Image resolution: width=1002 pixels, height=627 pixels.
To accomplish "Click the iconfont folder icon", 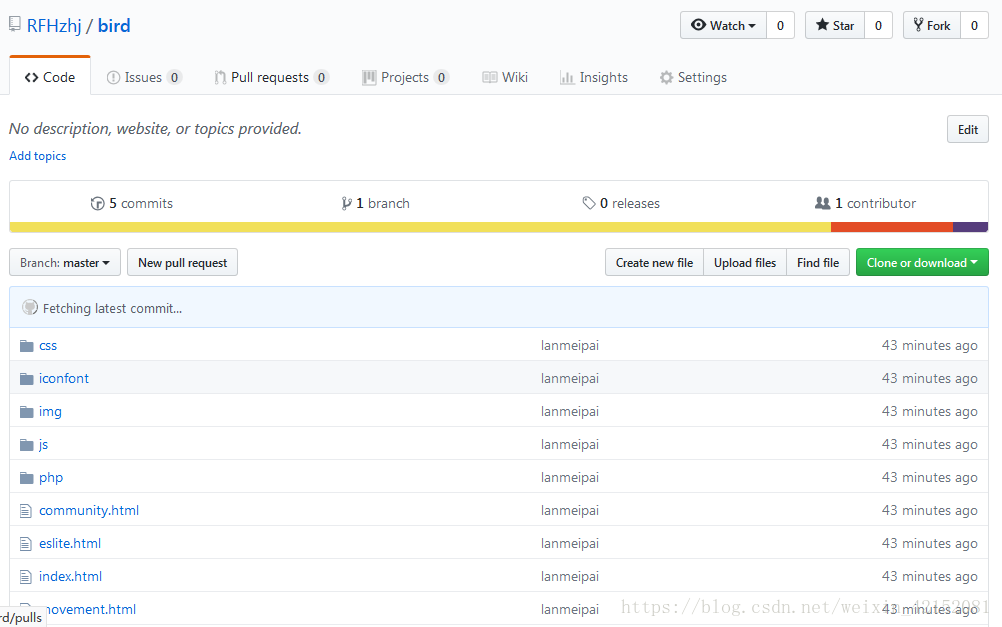I will click(x=26, y=379).
